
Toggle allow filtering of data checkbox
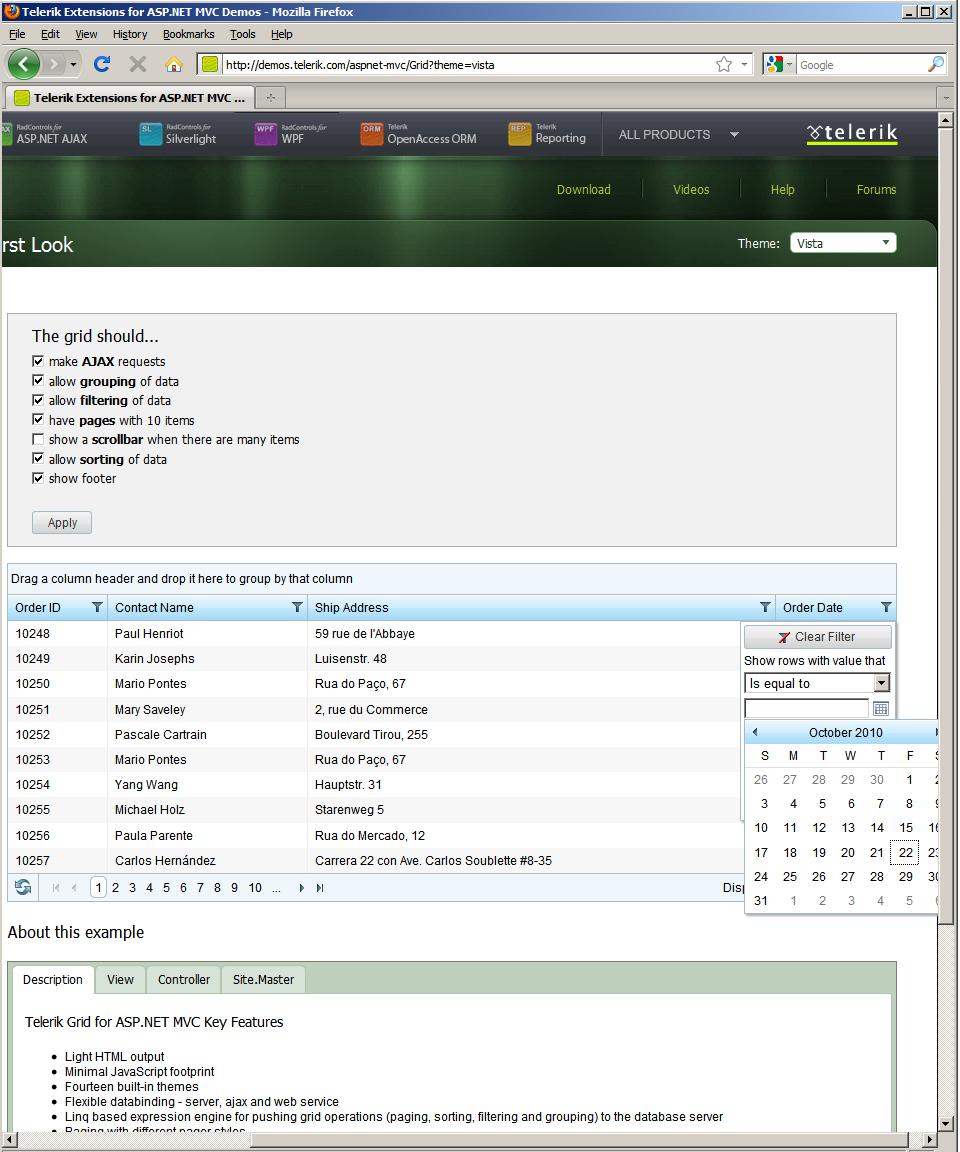[38, 400]
